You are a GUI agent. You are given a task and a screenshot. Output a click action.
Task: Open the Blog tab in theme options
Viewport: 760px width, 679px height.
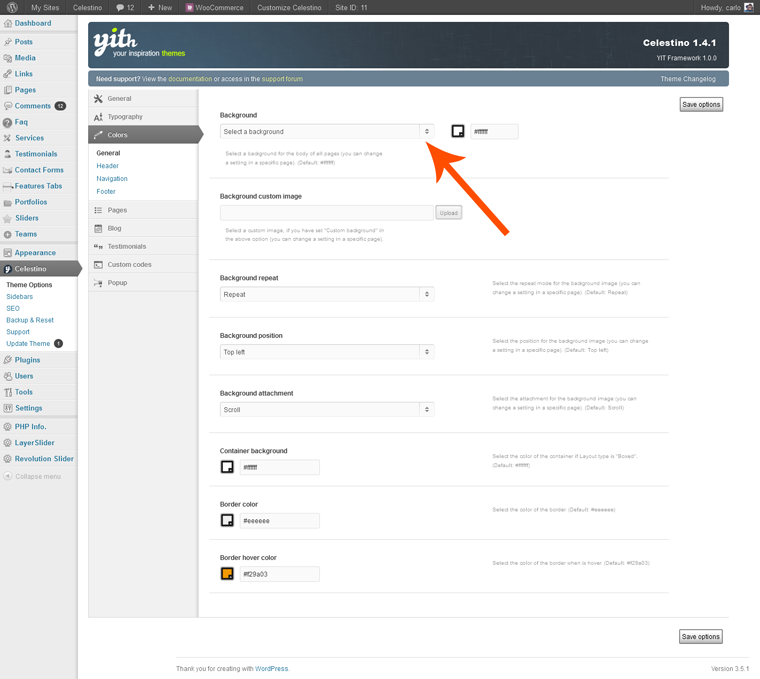[143, 228]
